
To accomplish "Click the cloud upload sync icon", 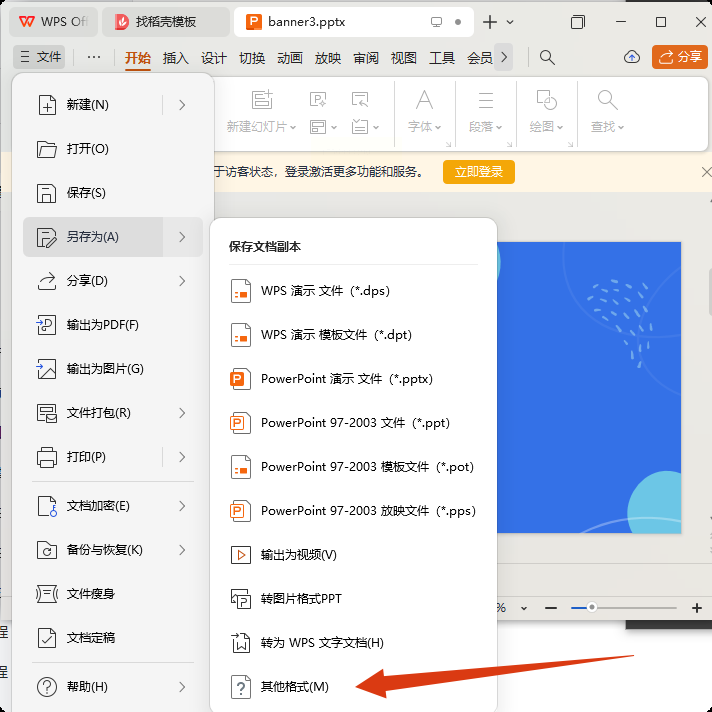I will pyautogui.click(x=632, y=57).
